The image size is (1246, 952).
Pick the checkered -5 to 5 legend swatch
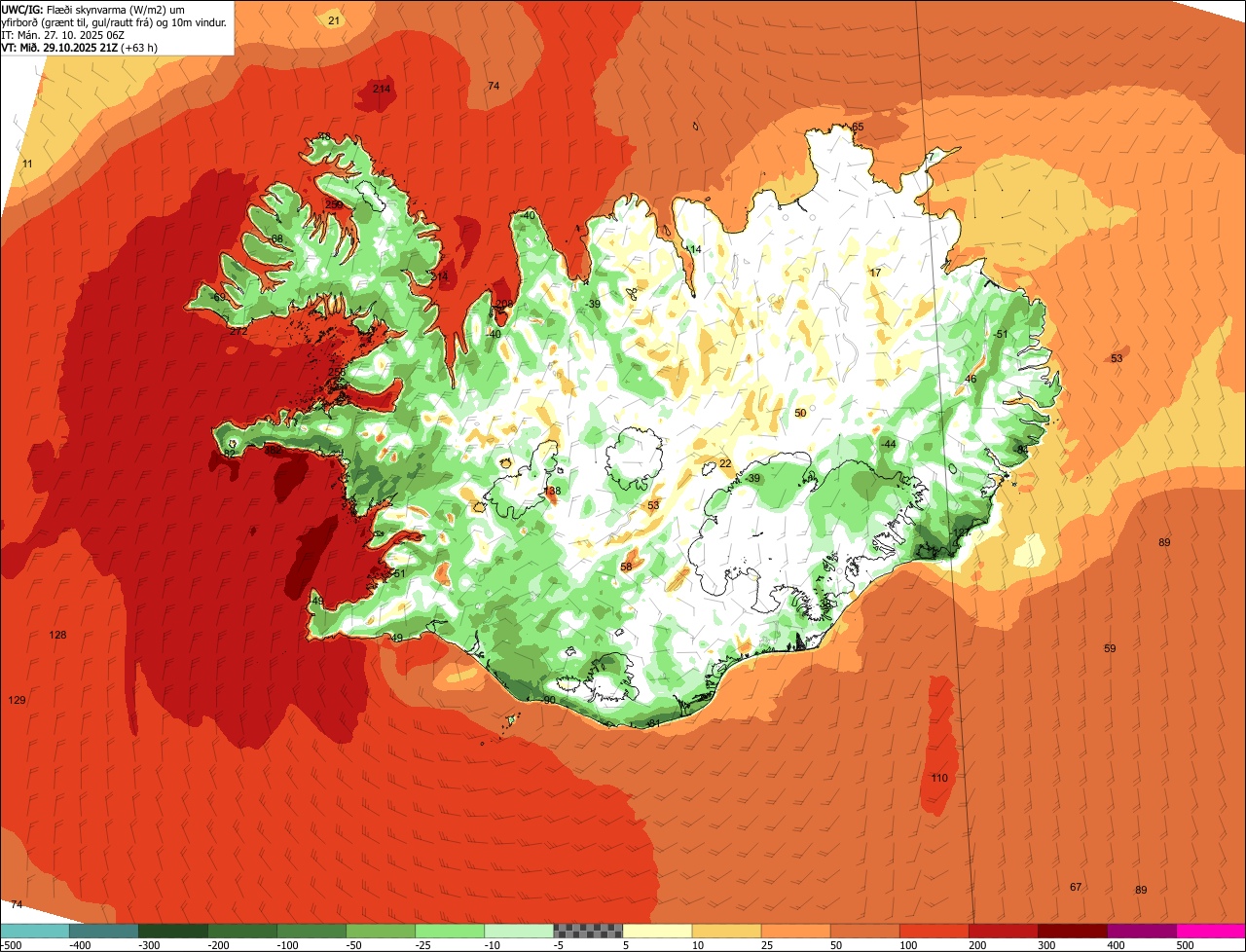pyautogui.click(x=588, y=932)
